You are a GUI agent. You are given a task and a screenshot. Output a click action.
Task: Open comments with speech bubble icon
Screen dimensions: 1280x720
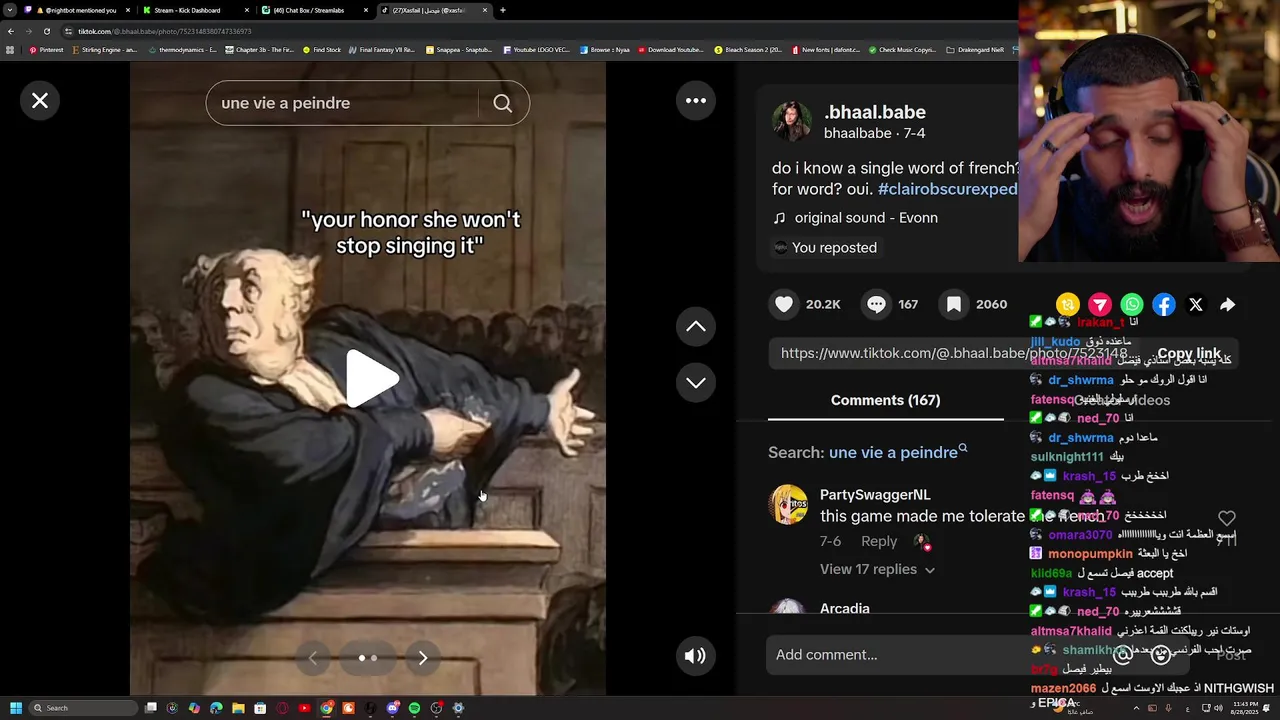(x=877, y=304)
